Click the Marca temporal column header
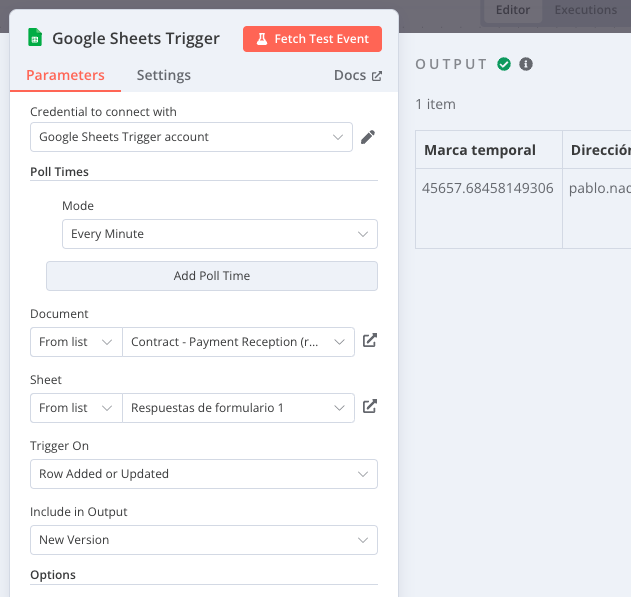 click(x=489, y=150)
